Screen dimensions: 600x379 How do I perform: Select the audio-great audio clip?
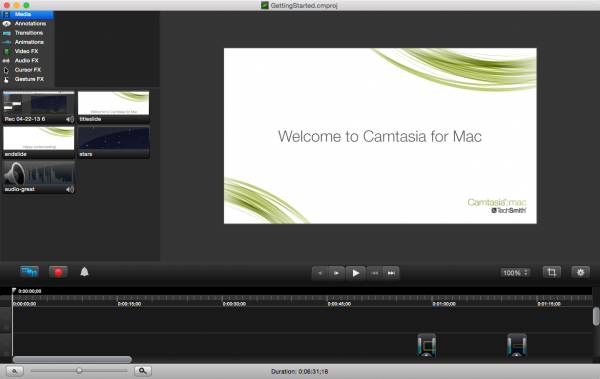39,177
